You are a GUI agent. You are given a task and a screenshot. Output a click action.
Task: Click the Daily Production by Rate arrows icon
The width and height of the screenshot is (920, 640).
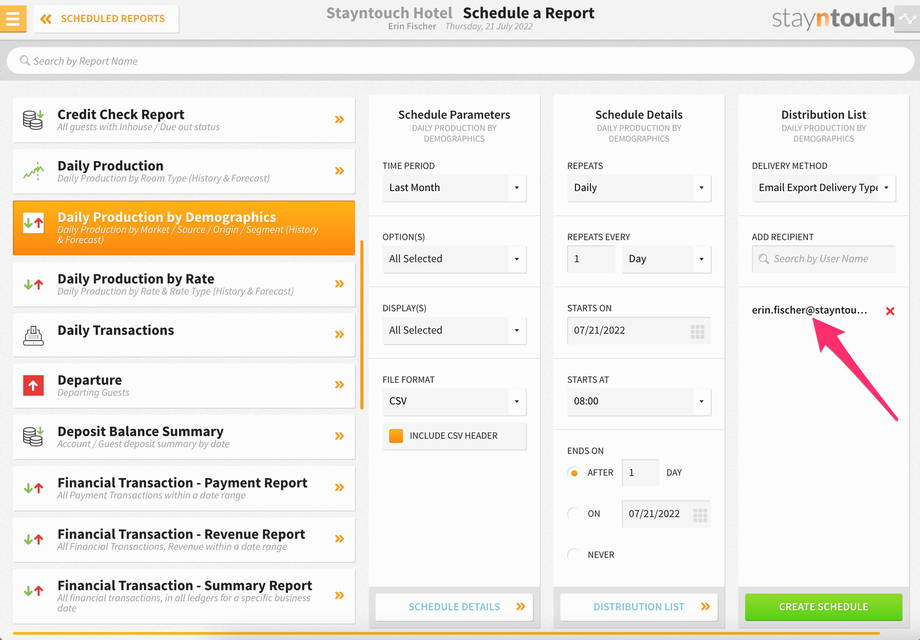pyautogui.click(x=33, y=285)
